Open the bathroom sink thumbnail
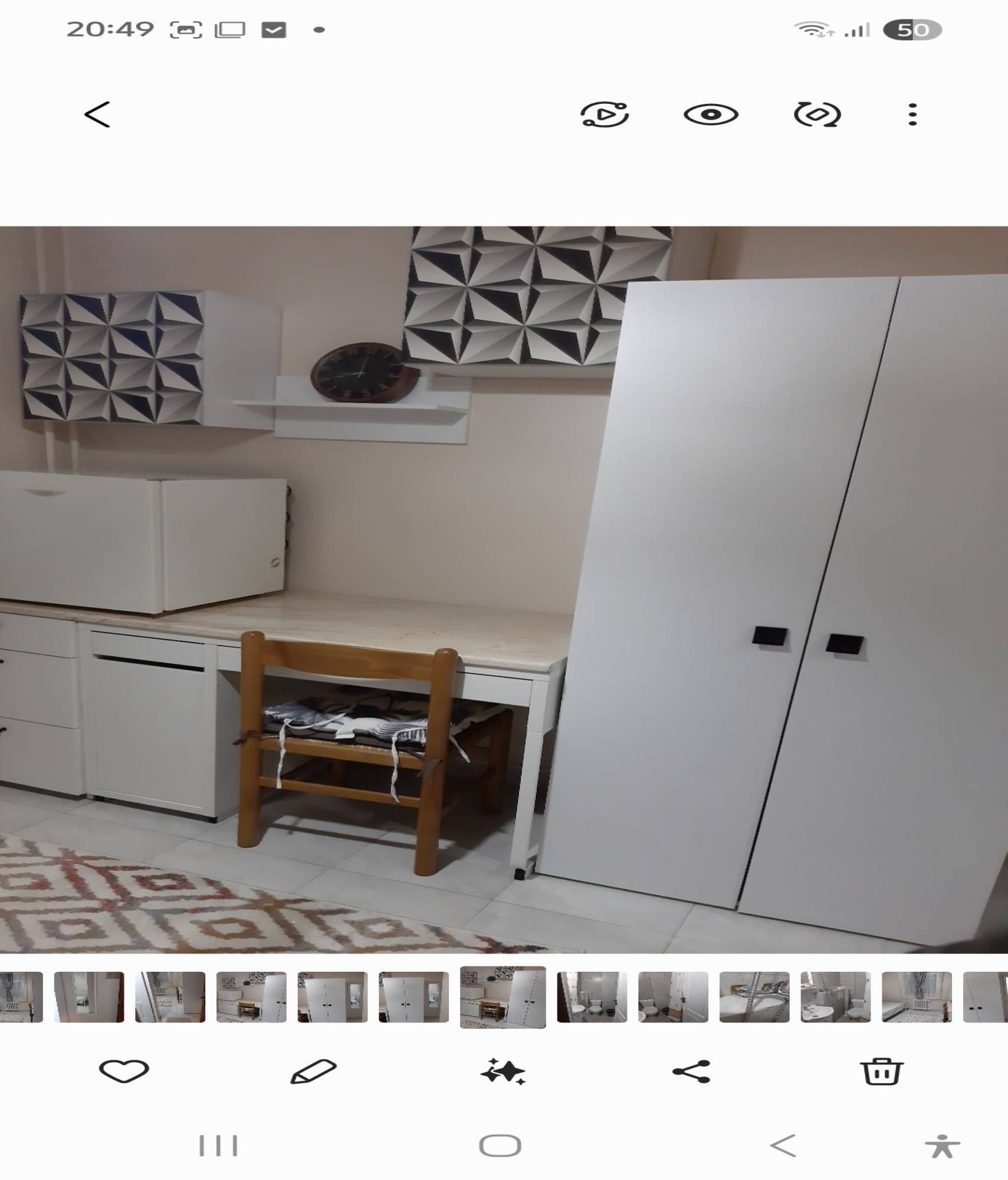This screenshot has width=1008, height=1180. point(835,997)
